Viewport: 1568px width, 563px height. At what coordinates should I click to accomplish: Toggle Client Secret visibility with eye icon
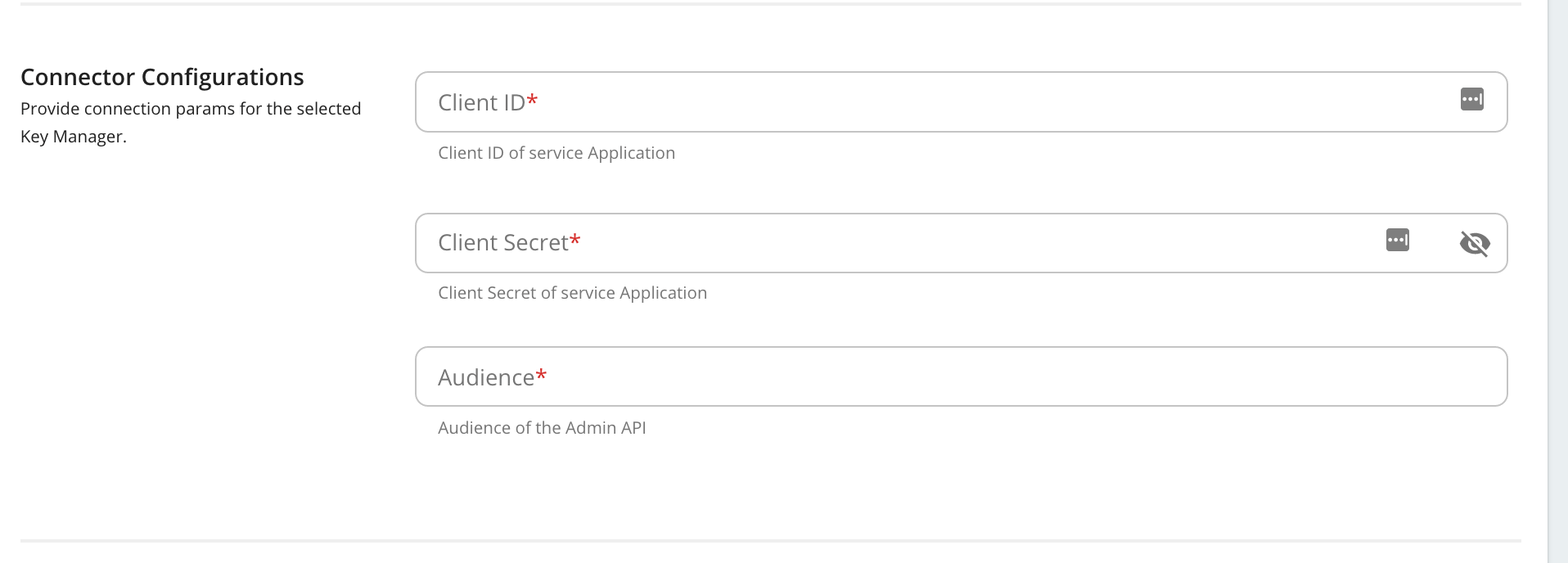[1475, 243]
